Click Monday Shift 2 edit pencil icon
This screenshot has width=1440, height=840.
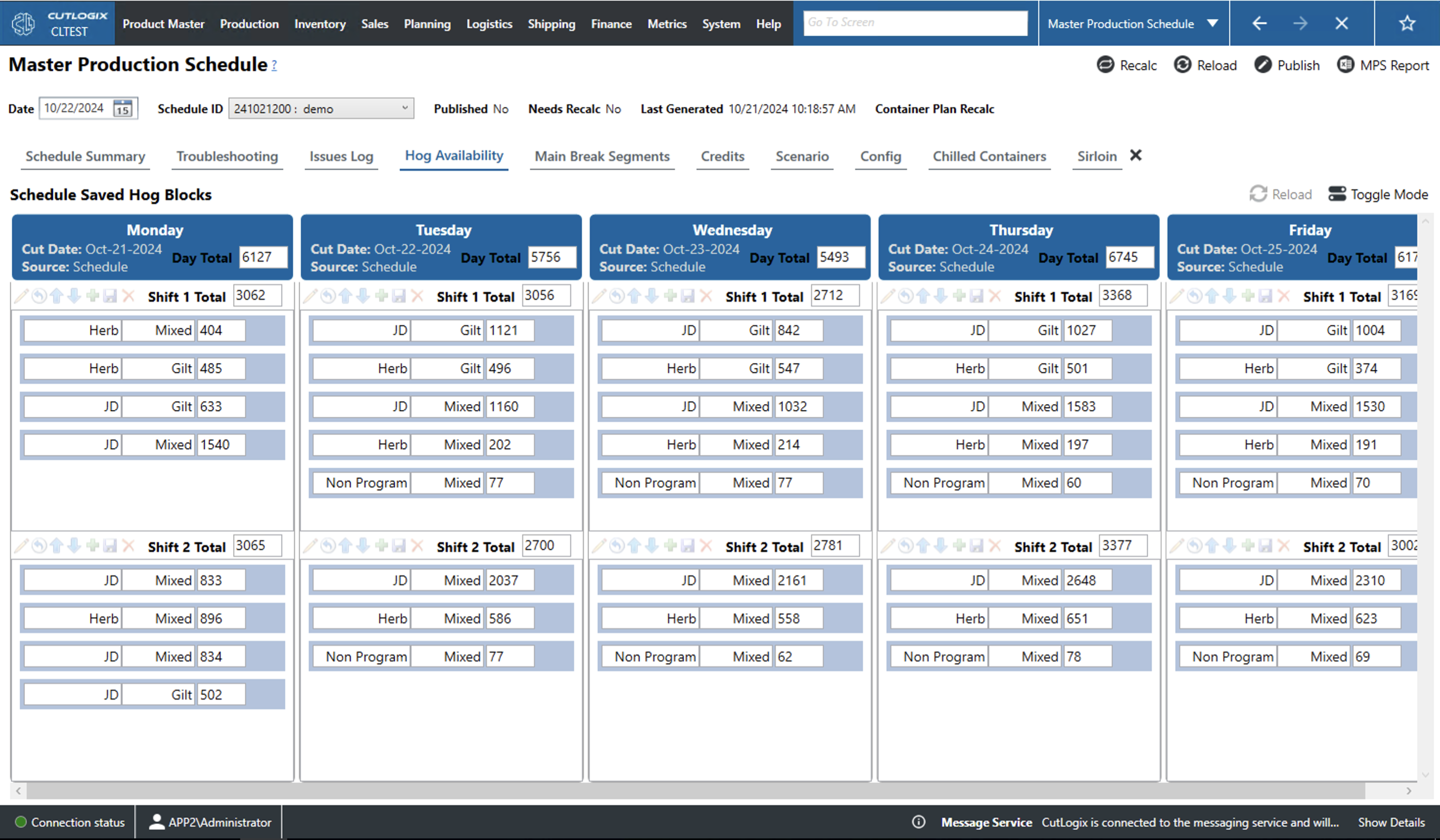coord(21,546)
